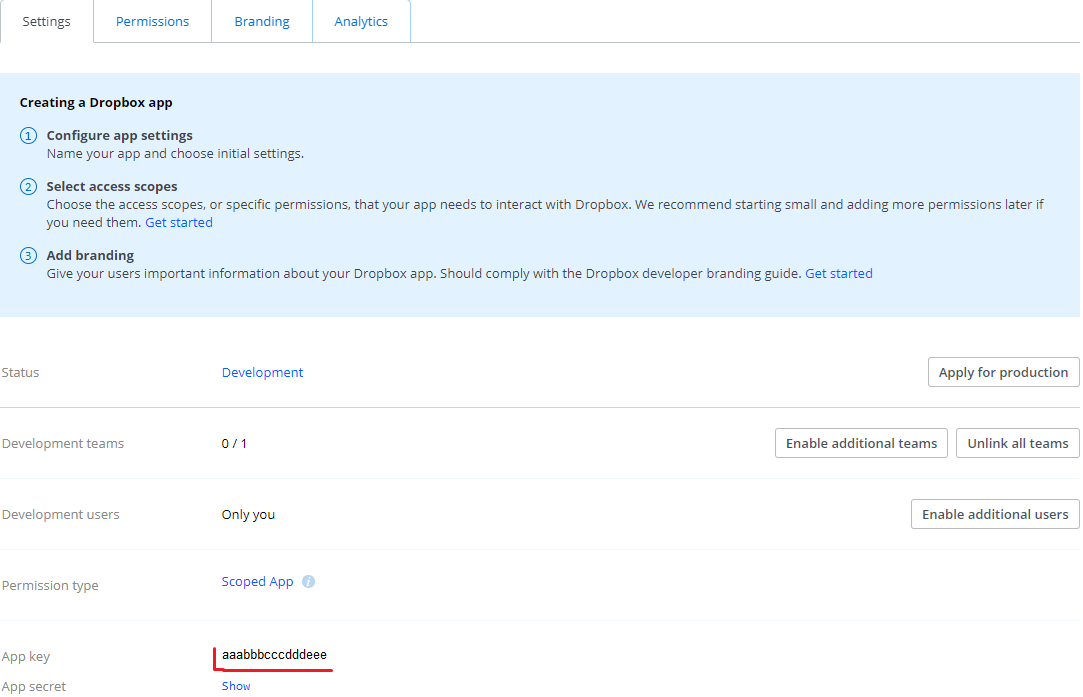Go to the Branding tab
The image size is (1083, 697).
click(262, 21)
